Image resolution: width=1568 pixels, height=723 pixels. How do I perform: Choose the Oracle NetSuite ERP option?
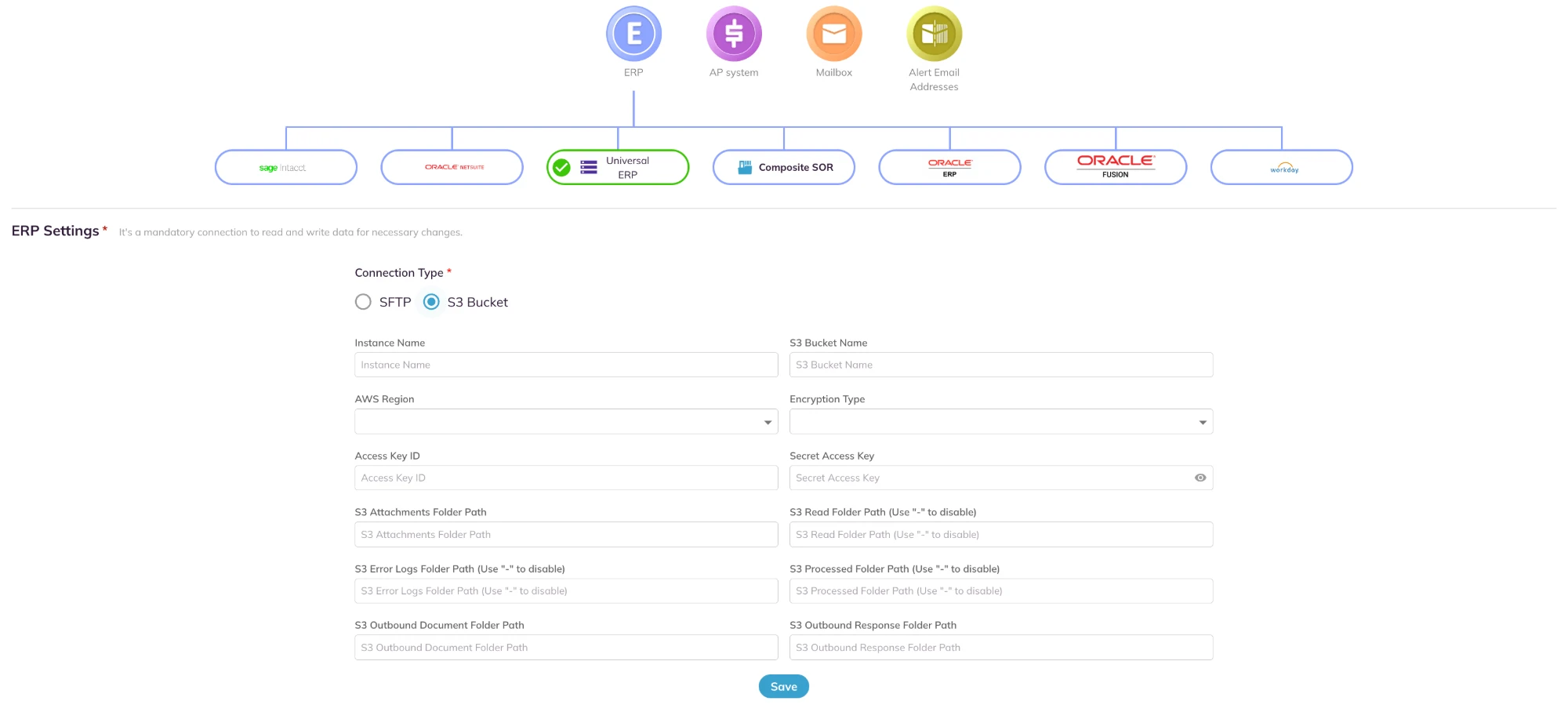(452, 167)
